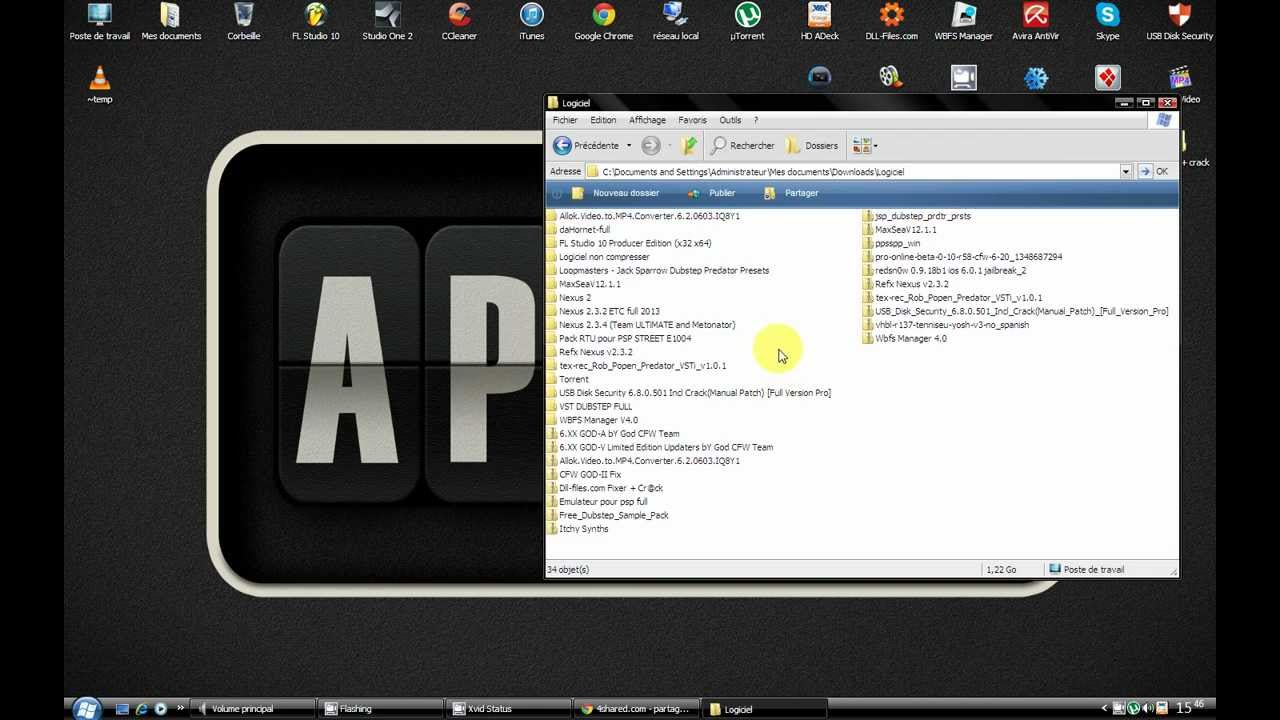
Task: Go up one folder level
Action: (x=689, y=146)
